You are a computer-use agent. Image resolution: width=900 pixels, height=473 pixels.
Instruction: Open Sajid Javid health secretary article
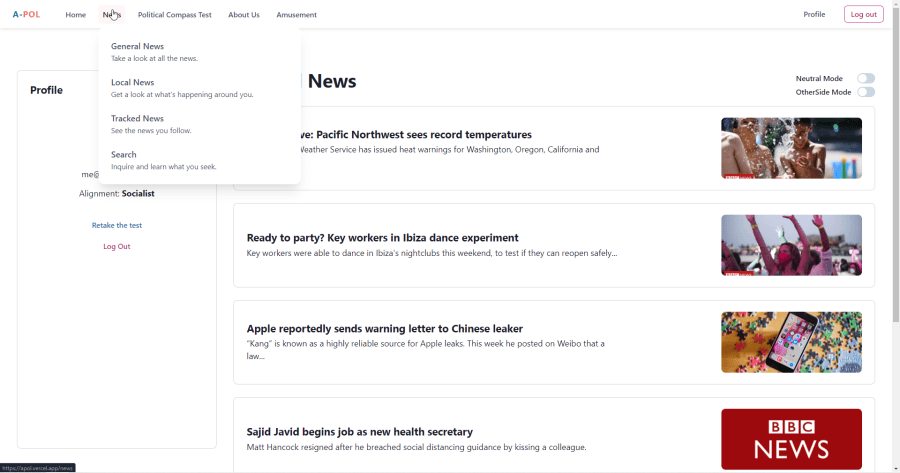pyautogui.click(x=359, y=432)
